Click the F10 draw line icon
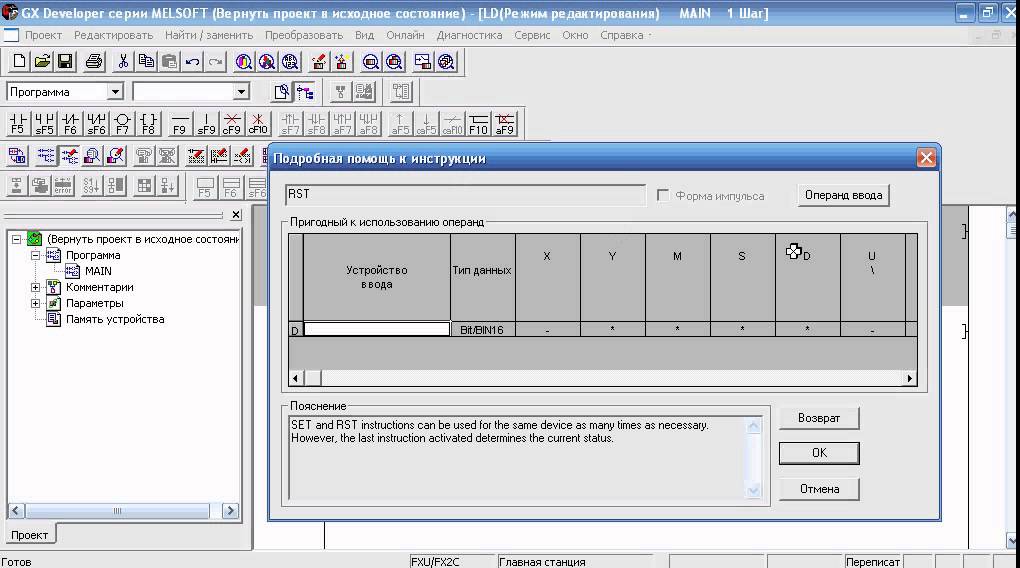Screen dimensions: 1020x568 coord(478,124)
